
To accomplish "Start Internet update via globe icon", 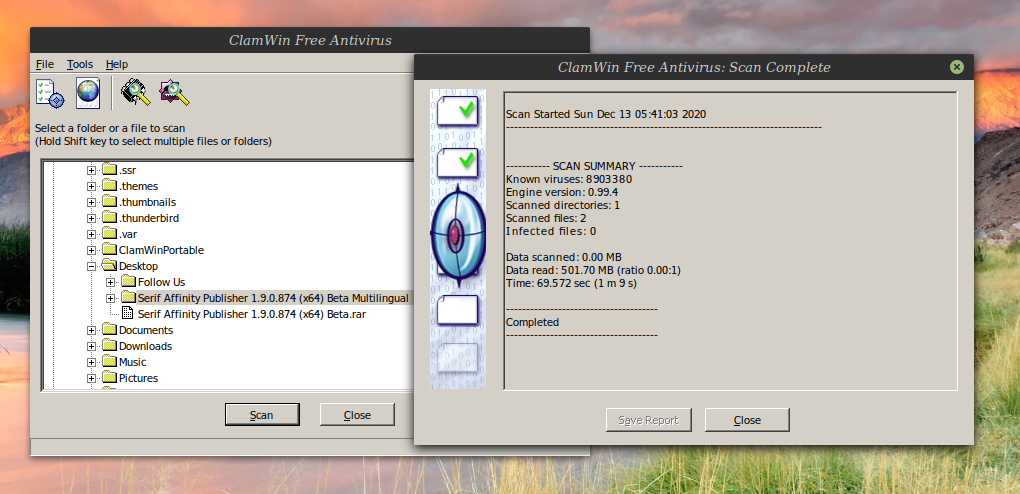I will pyautogui.click(x=88, y=93).
